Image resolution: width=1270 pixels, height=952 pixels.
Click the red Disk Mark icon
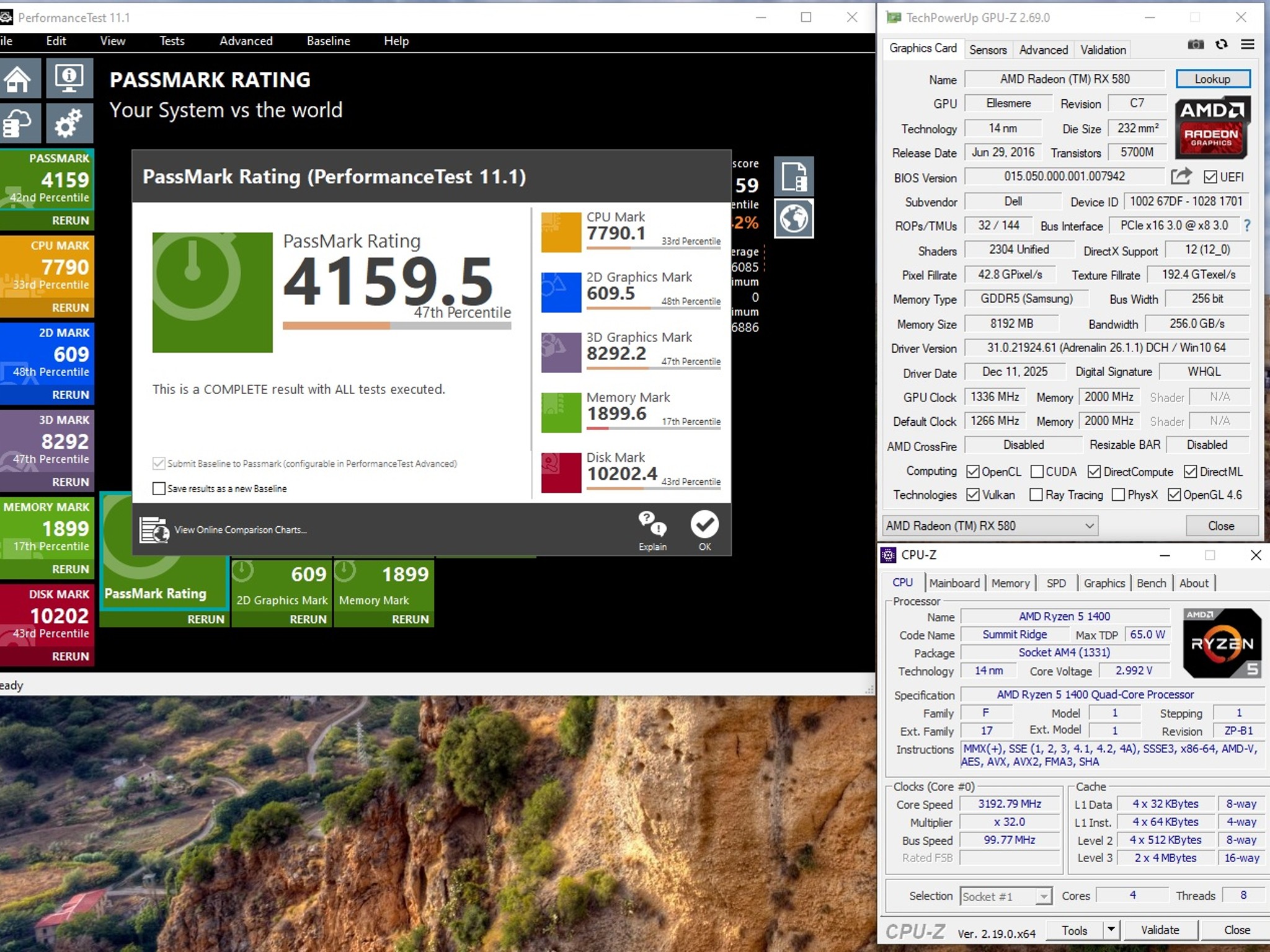pyautogui.click(x=561, y=473)
